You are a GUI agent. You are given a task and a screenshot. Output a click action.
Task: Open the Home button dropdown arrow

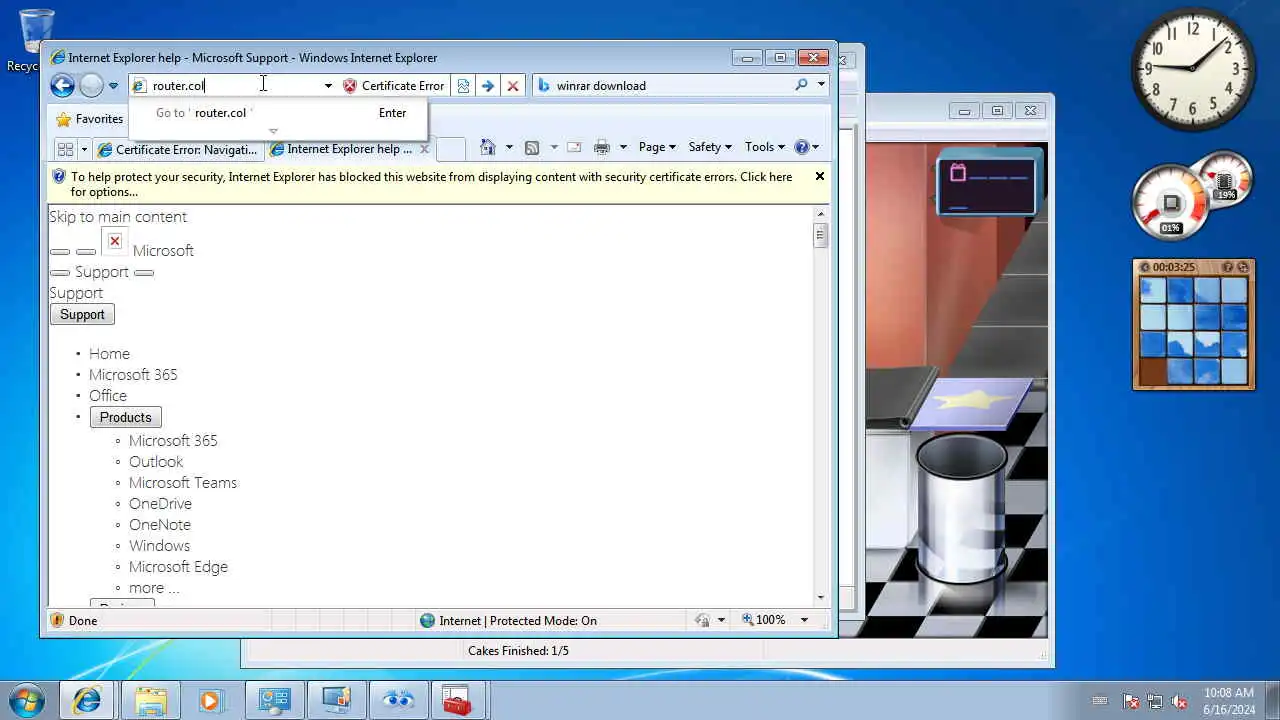(509, 147)
